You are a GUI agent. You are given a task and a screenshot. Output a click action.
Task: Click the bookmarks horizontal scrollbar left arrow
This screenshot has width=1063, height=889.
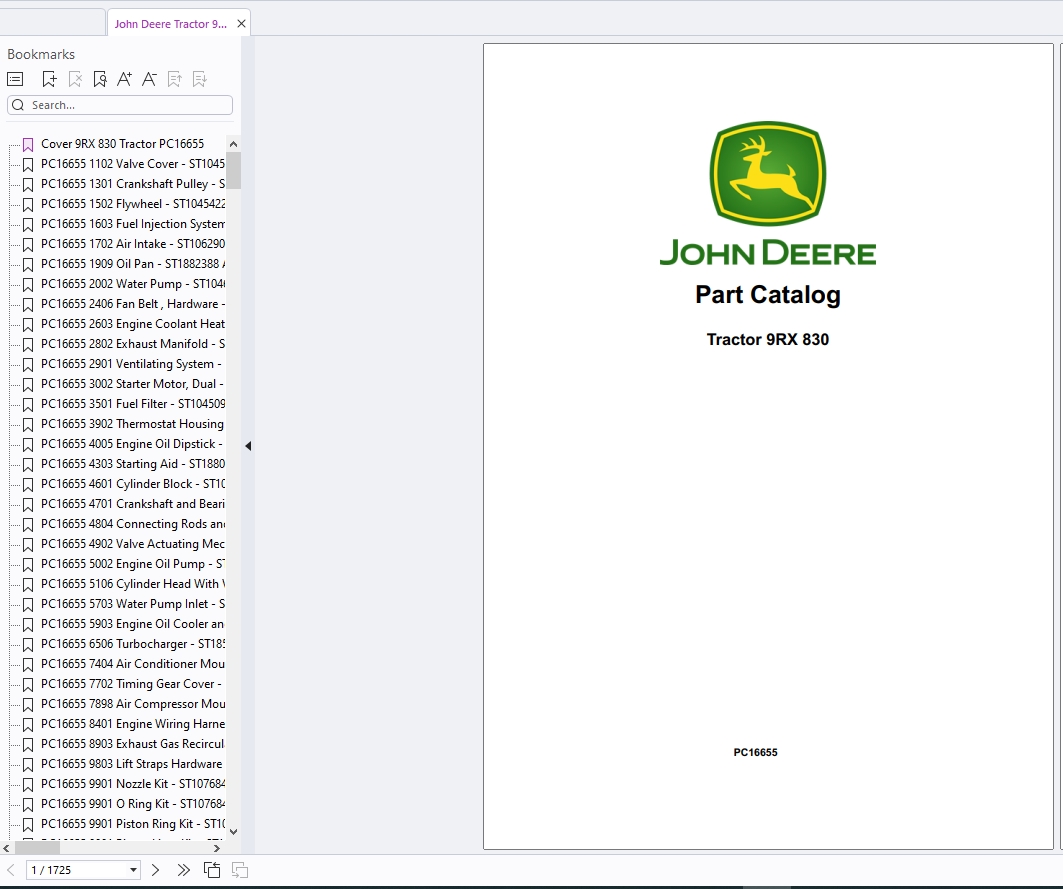click(6, 848)
